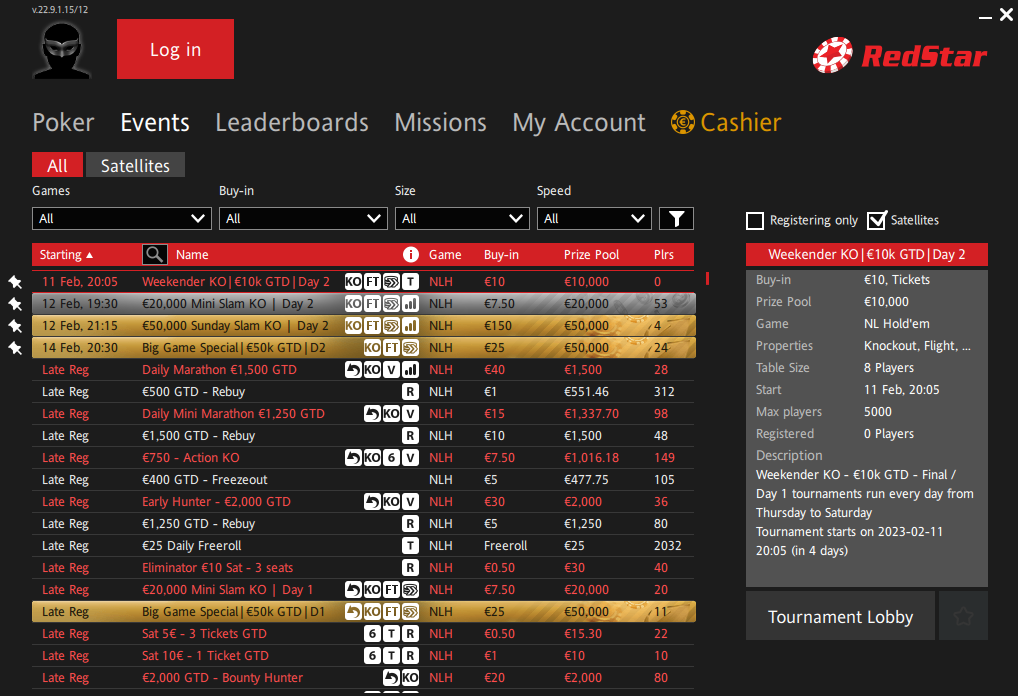Viewport: 1018px width, 696px height.
Task: Click the FT icon in the Weekender KO row
Action: coord(372,282)
